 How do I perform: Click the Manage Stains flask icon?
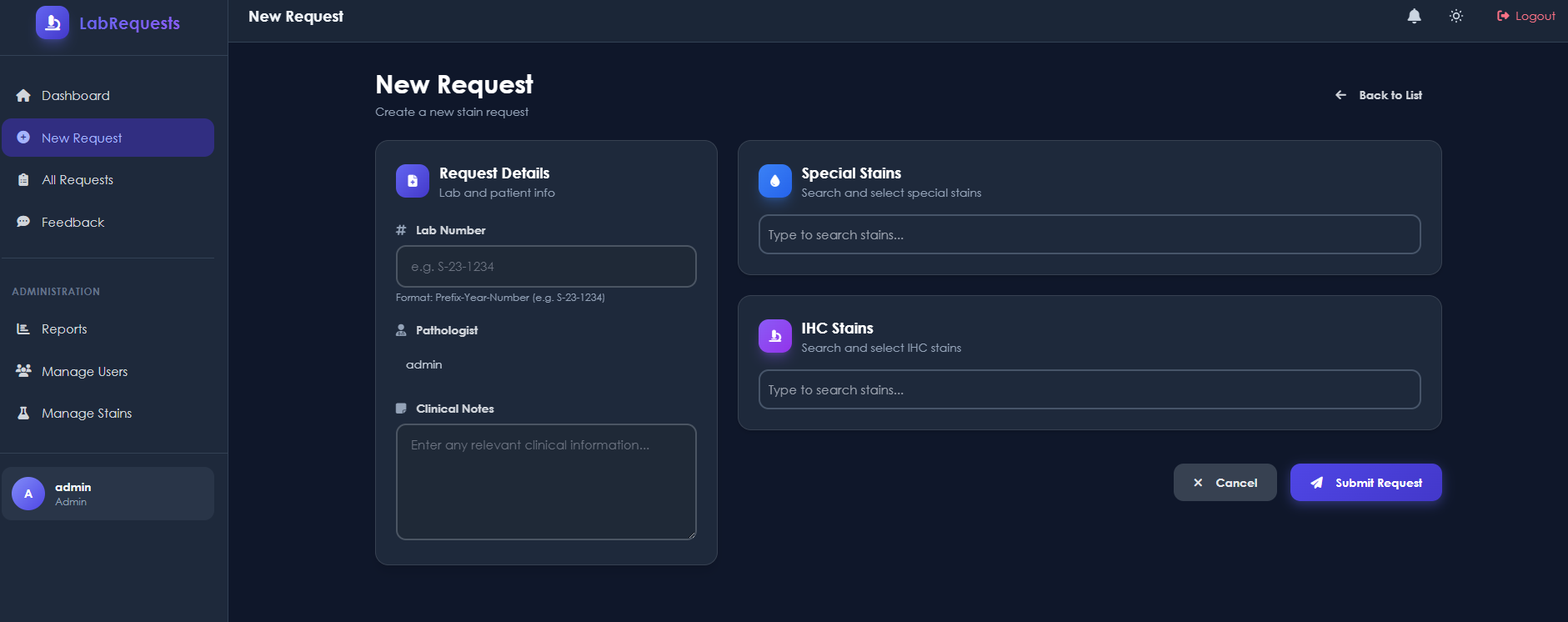pyautogui.click(x=23, y=414)
